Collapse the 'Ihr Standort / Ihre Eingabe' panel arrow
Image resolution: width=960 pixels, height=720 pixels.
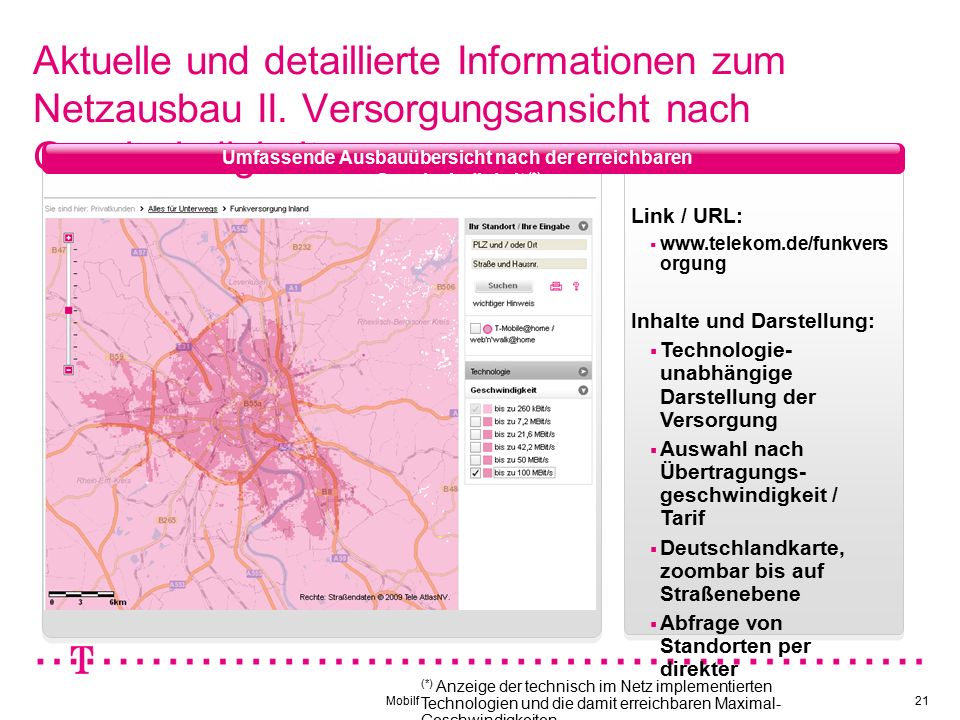pyautogui.click(x=583, y=226)
